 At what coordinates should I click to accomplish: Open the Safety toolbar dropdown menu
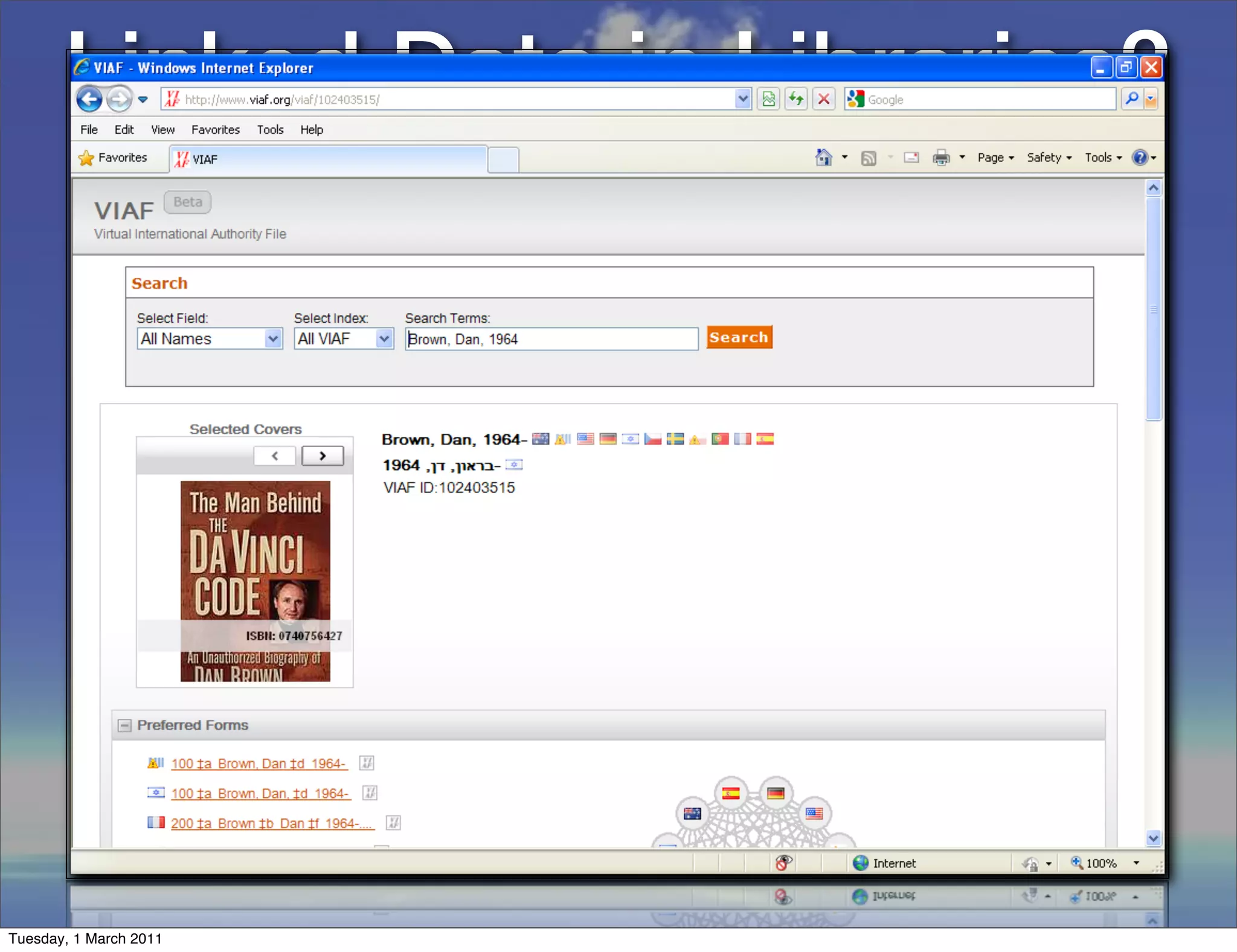(1049, 158)
